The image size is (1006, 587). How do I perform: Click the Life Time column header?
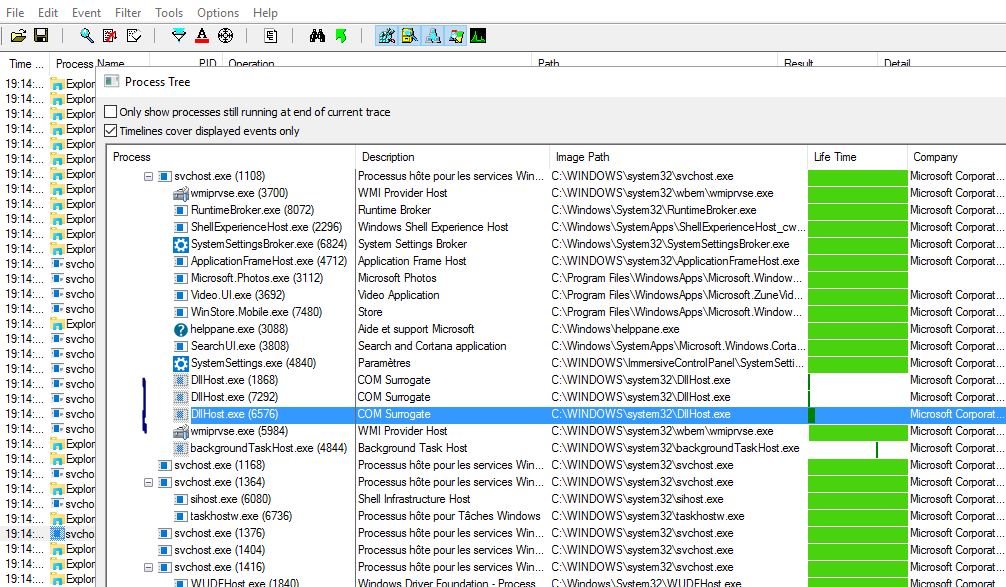pyautogui.click(x=857, y=157)
